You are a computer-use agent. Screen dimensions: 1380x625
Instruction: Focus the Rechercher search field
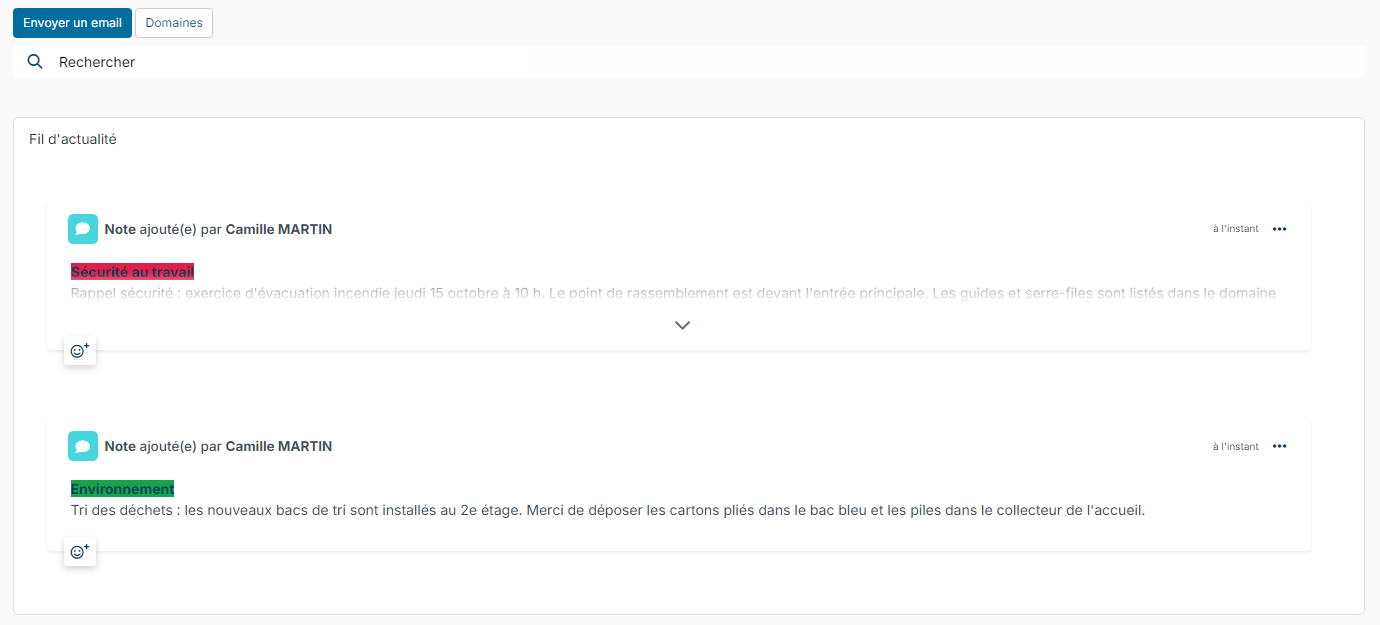point(689,61)
